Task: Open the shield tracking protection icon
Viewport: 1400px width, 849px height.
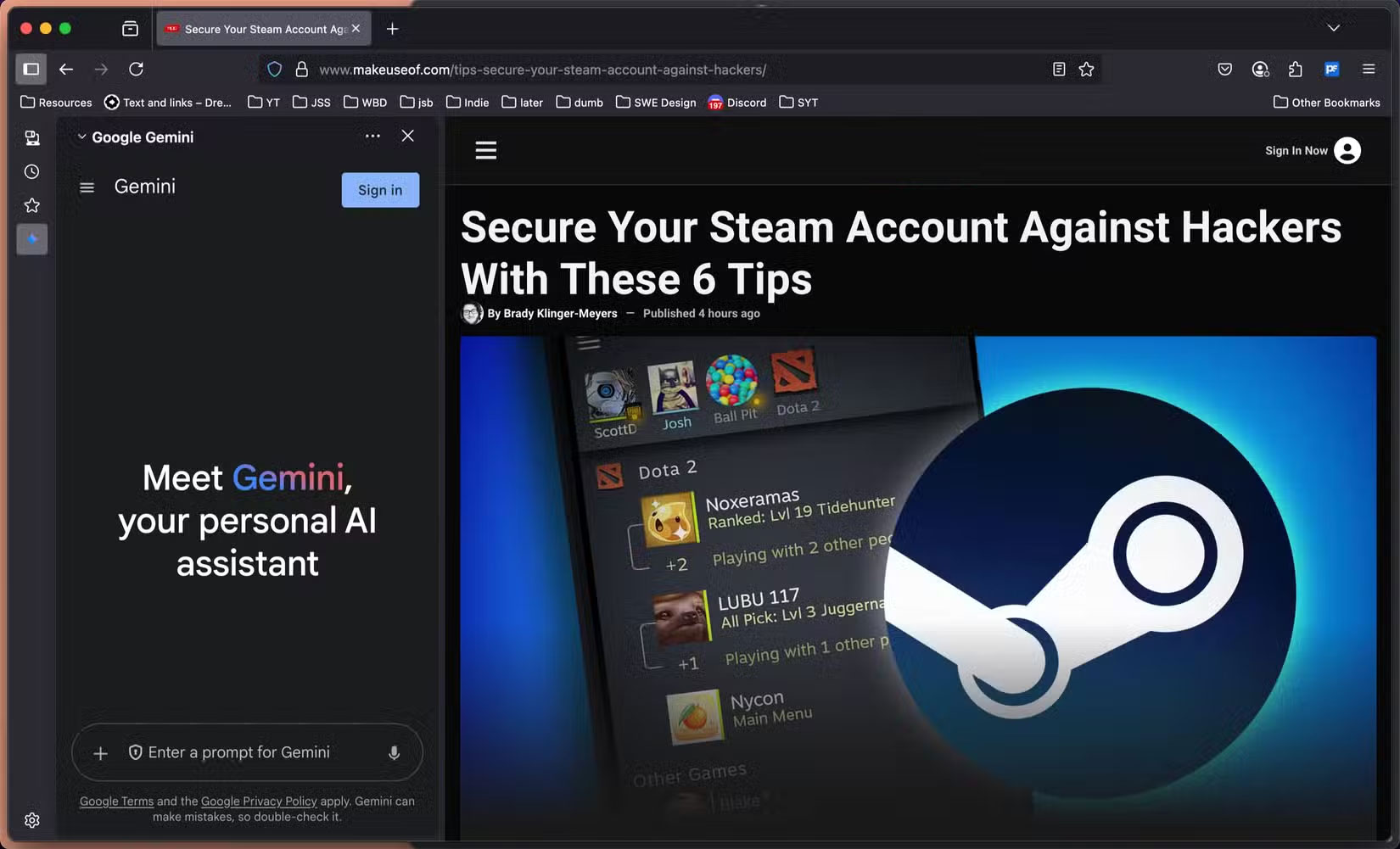Action: click(274, 69)
